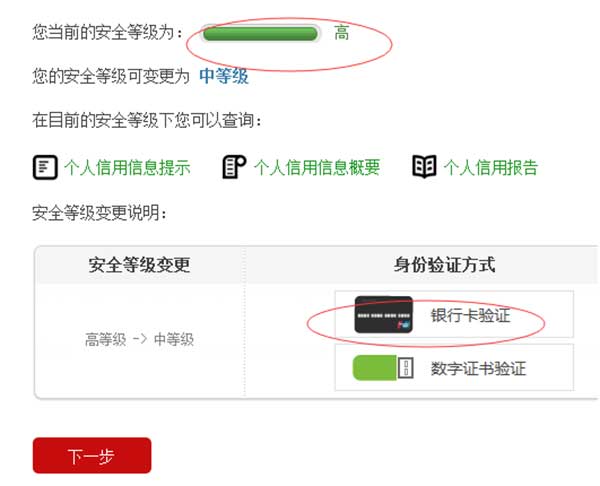The image size is (600, 486).
Task: Open the 个人信用信息提示 text link
Action: click(x=127, y=168)
